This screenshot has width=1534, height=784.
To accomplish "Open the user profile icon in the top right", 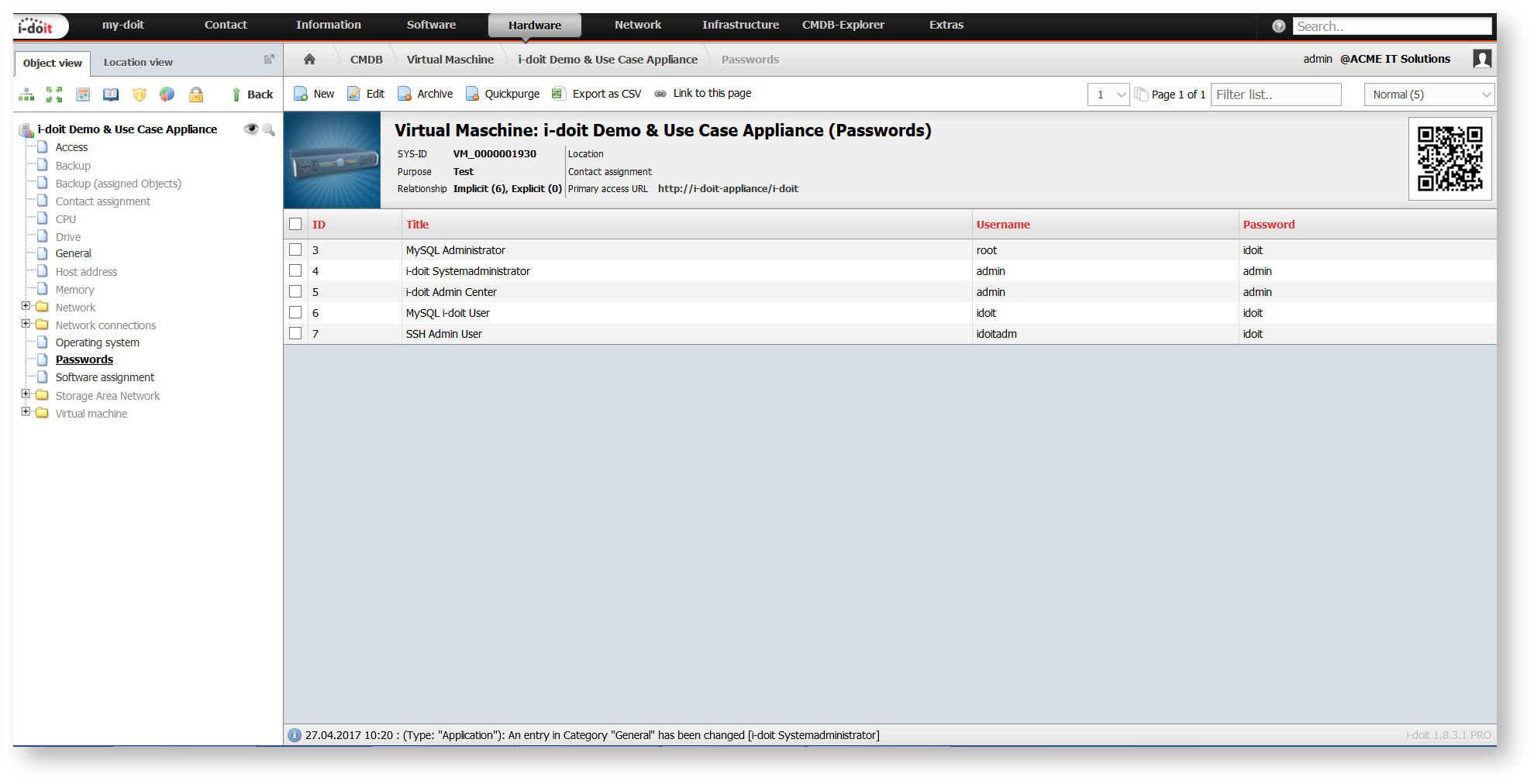I will pos(1482,59).
